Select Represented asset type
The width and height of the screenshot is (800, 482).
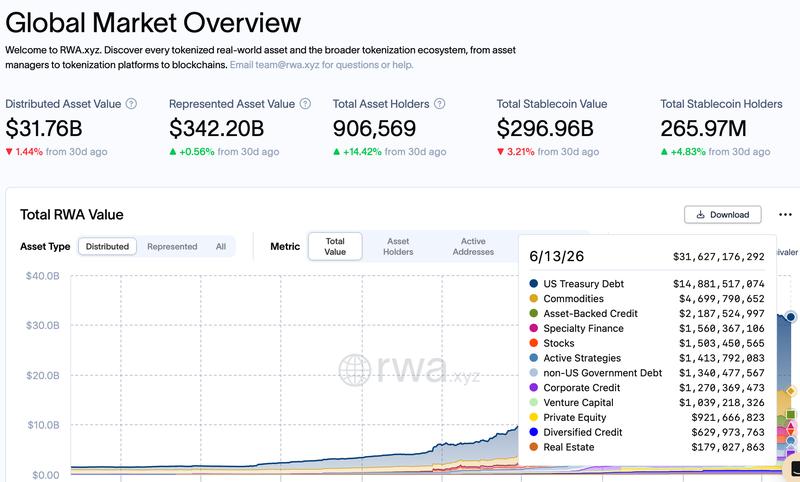[172, 246]
